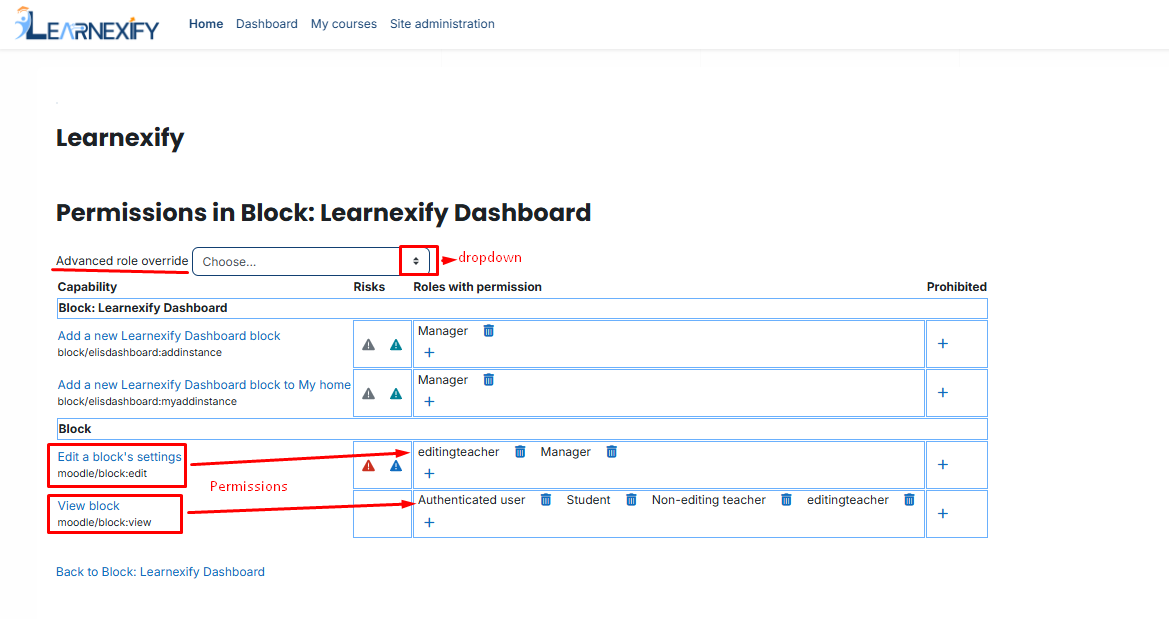This screenshot has width=1169, height=619.
Task: Open 'Edit a block's settings' capability link
Action: coord(119,456)
